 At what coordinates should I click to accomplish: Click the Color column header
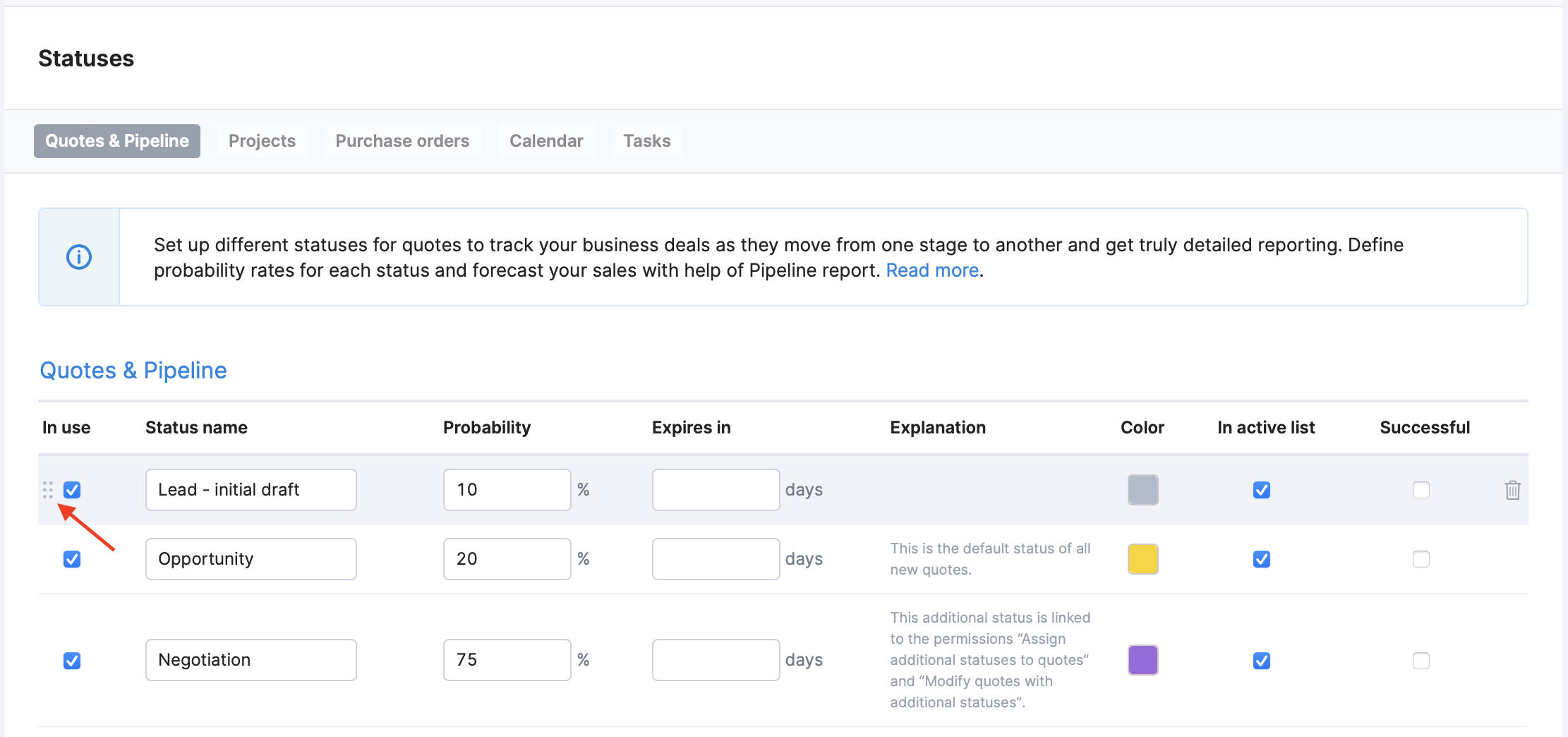1142,428
